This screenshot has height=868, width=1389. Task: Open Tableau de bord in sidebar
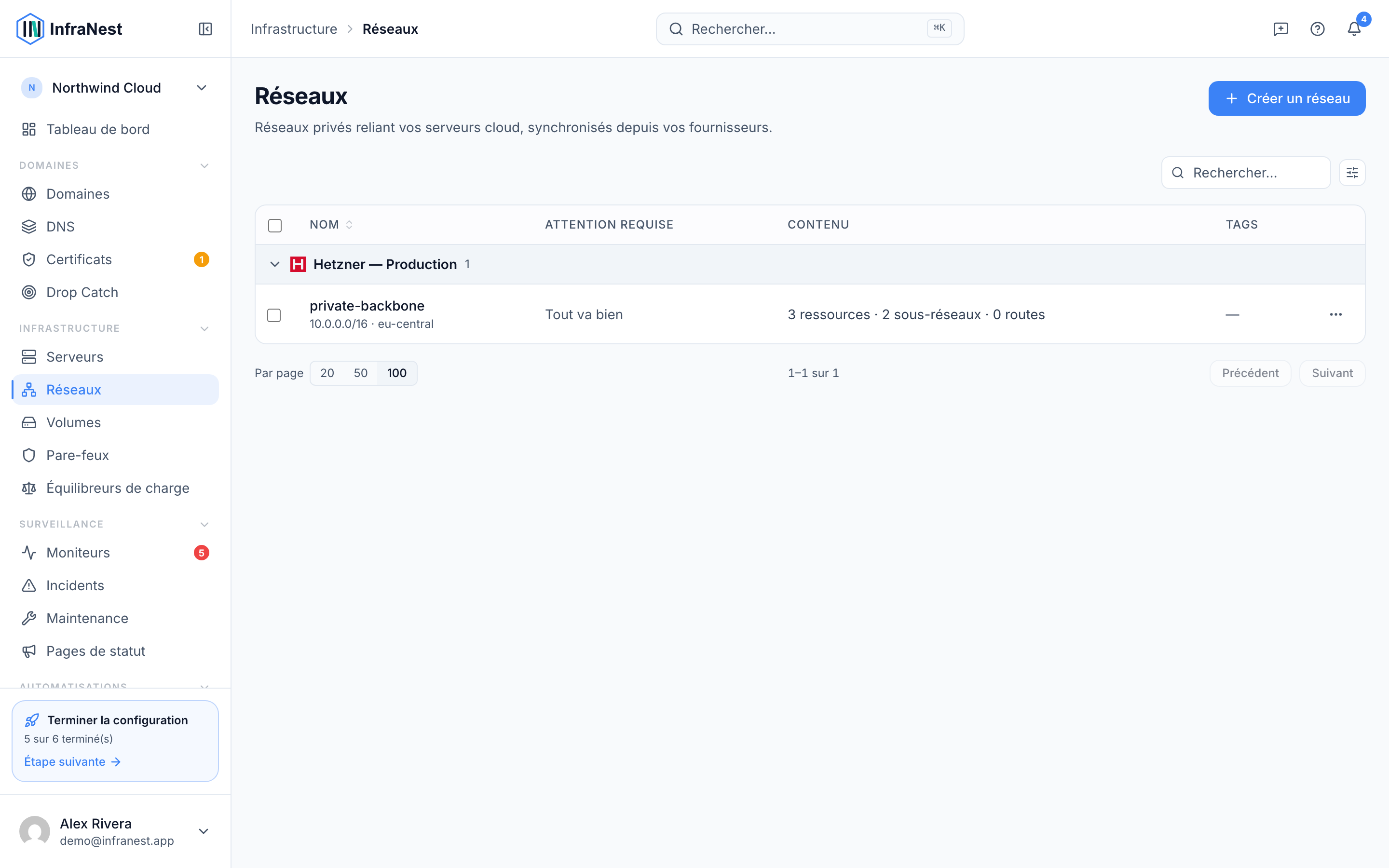115,129
